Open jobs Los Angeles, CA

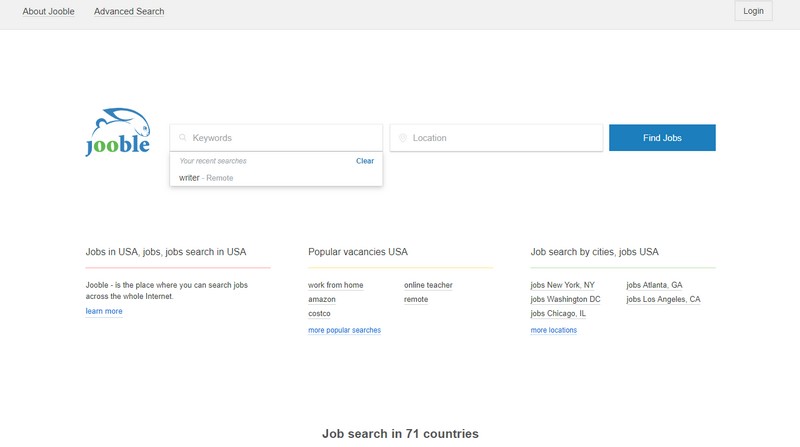(663, 300)
